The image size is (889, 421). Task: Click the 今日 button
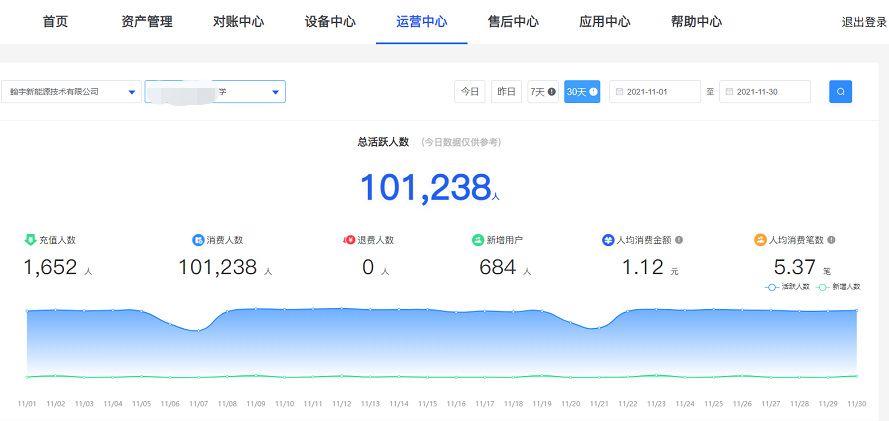pos(469,92)
